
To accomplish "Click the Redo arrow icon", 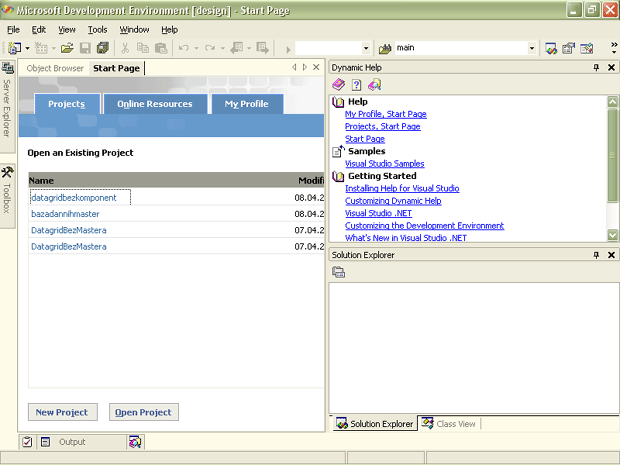I will point(210,48).
